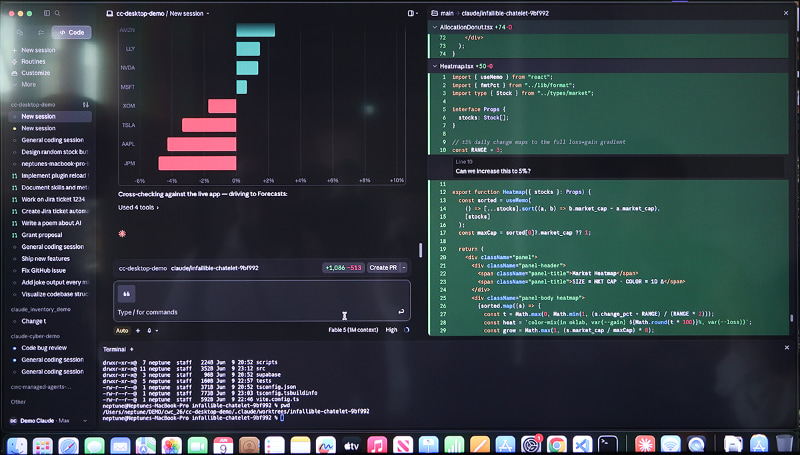This screenshot has height=455, width=800.
Task: Open Finder from the Dock
Action: 17,445
